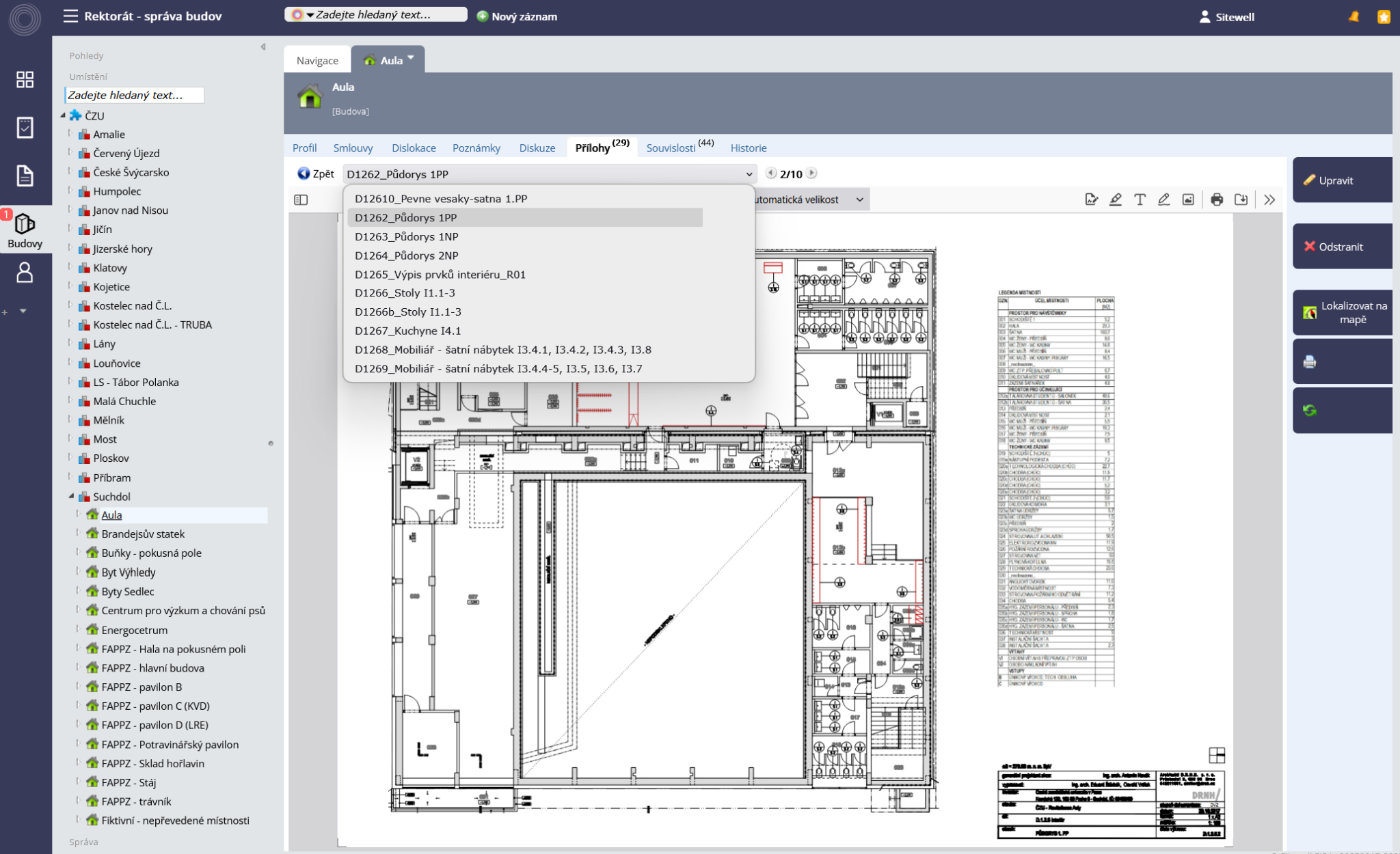Image resolution: width=1400 pixels, height=854 pixels.
Task: Select D1267_Kuchyne I4.1 option
Action: [407, 331]
